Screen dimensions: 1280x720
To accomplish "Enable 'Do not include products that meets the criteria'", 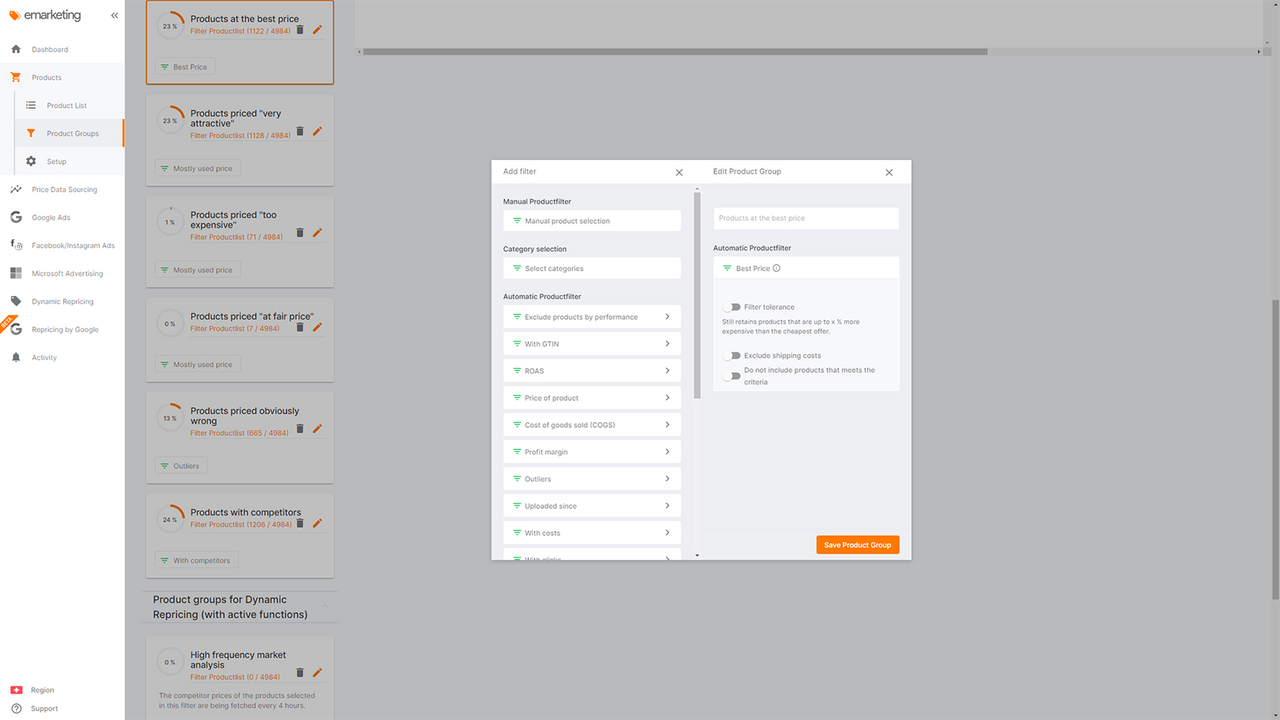I will (x=731, y=375).
